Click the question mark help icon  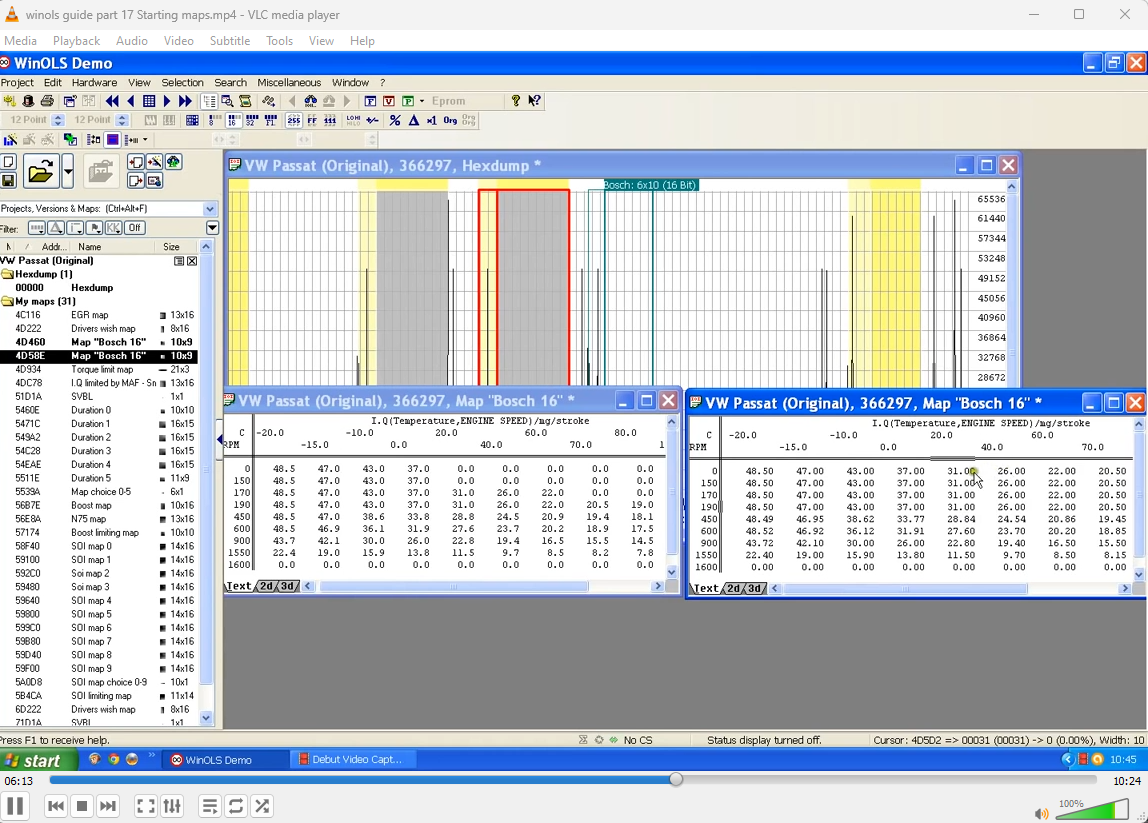[x=516, y=101]
